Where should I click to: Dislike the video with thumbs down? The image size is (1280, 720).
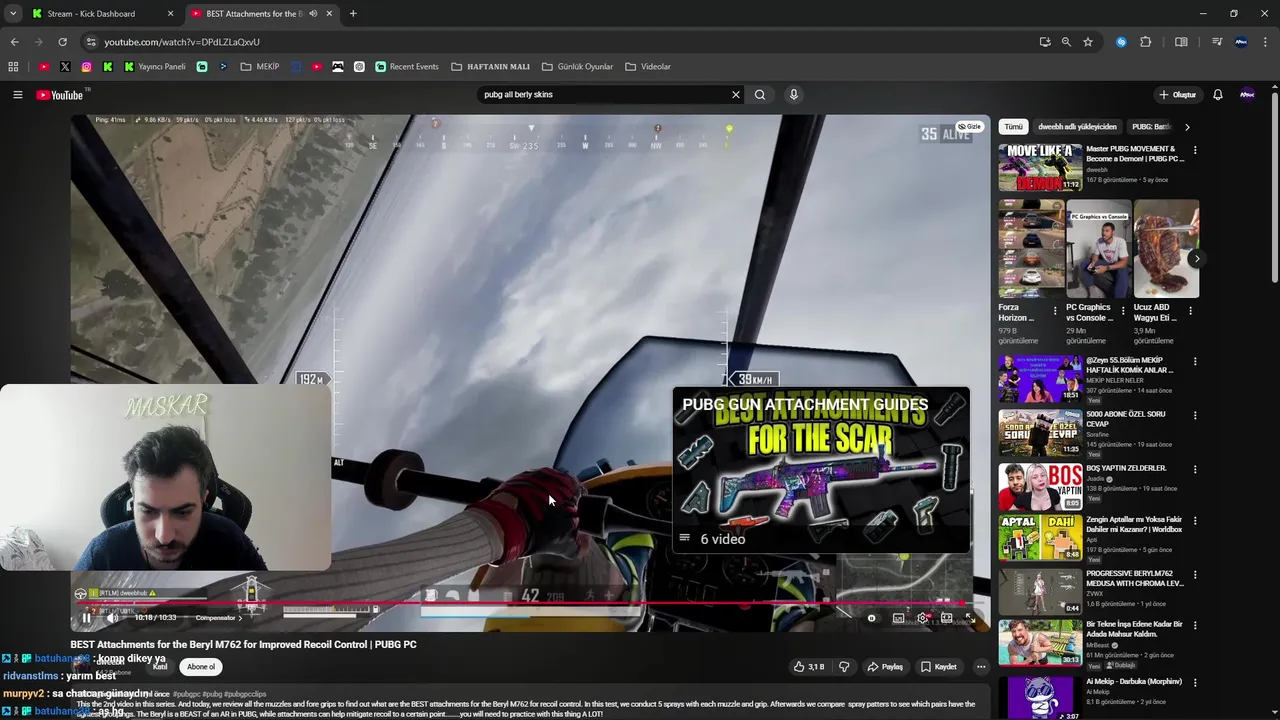click(x=844, y=667)
